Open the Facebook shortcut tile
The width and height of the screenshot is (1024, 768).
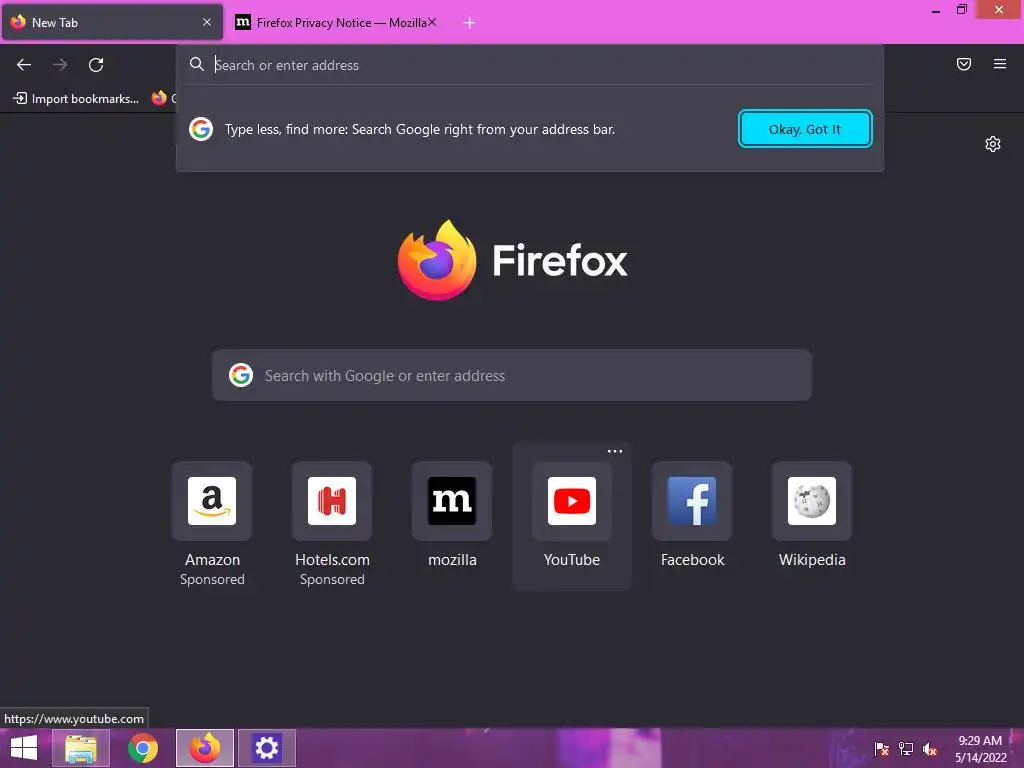pos(692,501)
